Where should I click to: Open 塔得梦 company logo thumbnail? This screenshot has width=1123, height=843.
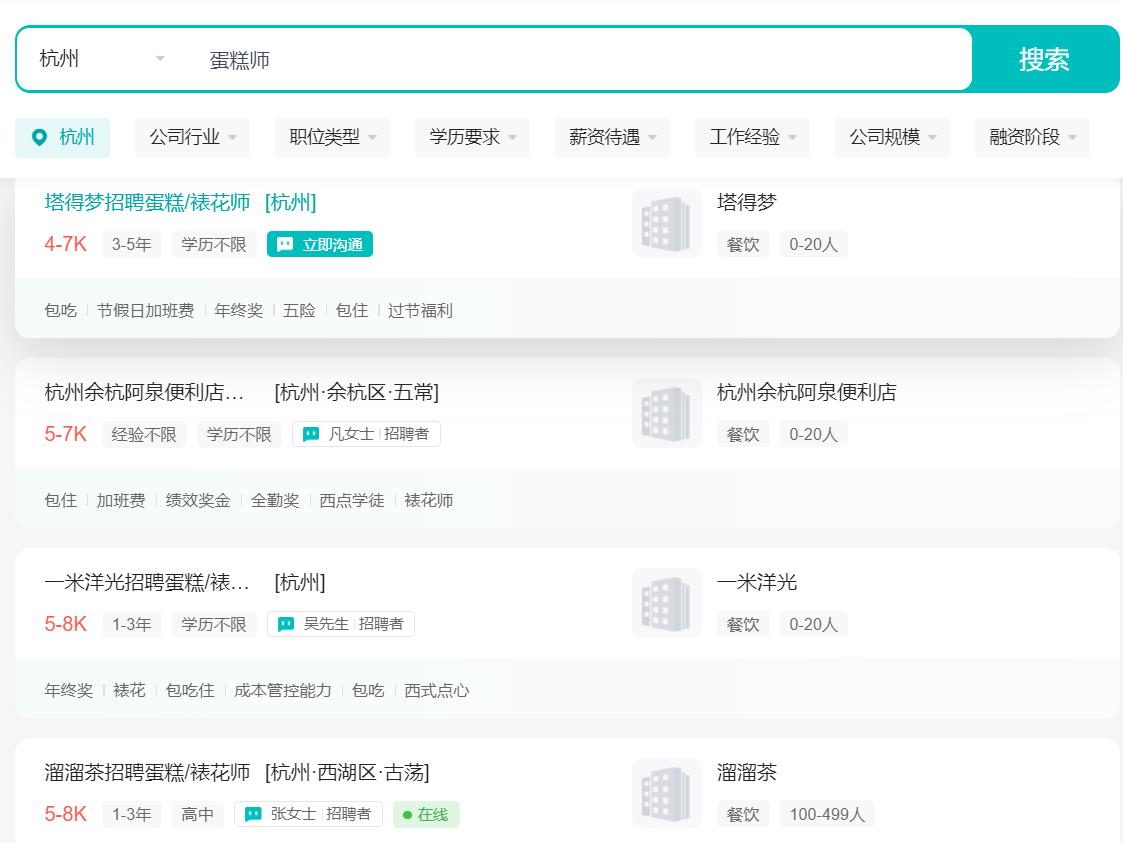pos(667,223)
